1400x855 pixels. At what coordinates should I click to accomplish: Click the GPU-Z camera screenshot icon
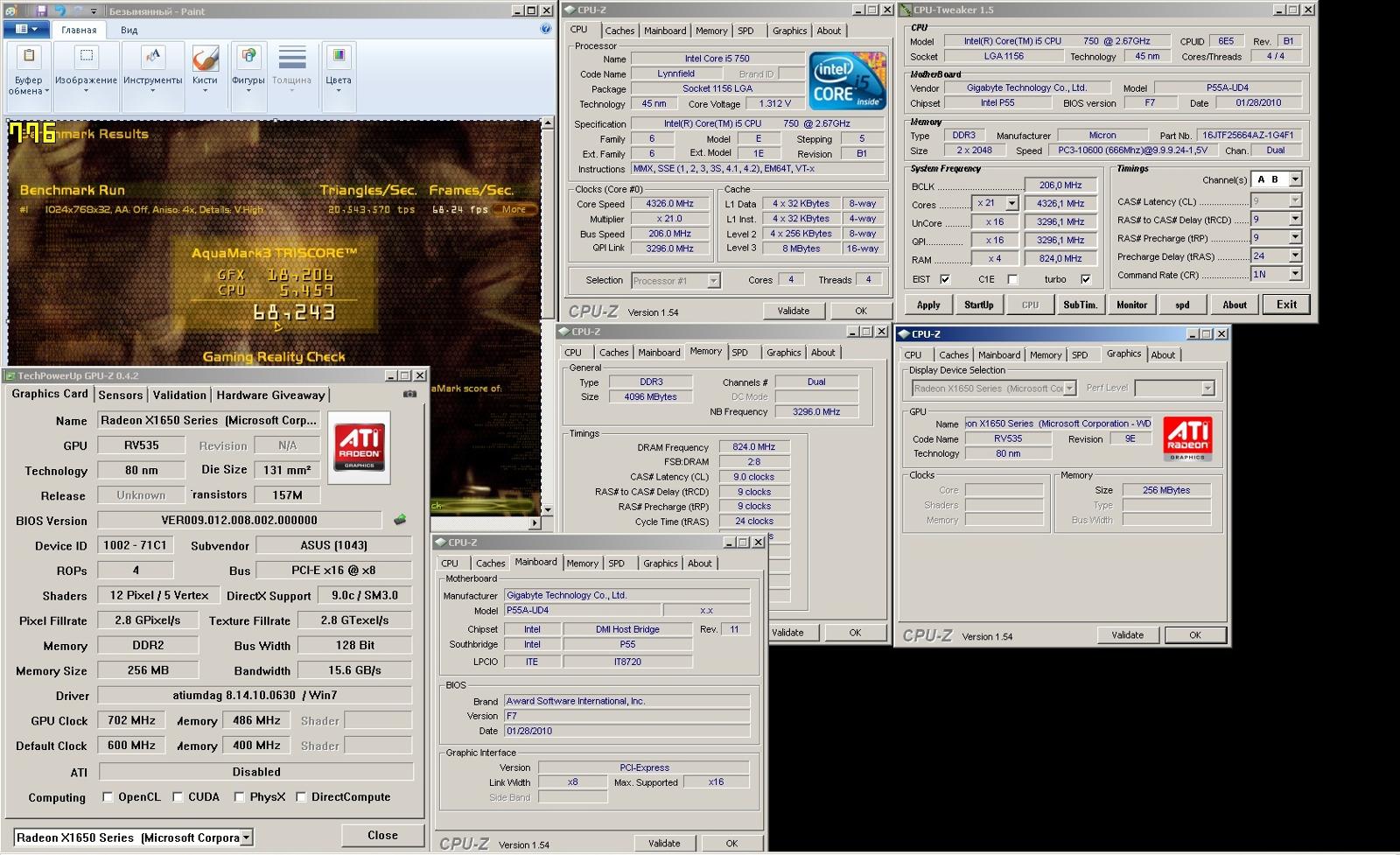(409, 394)
